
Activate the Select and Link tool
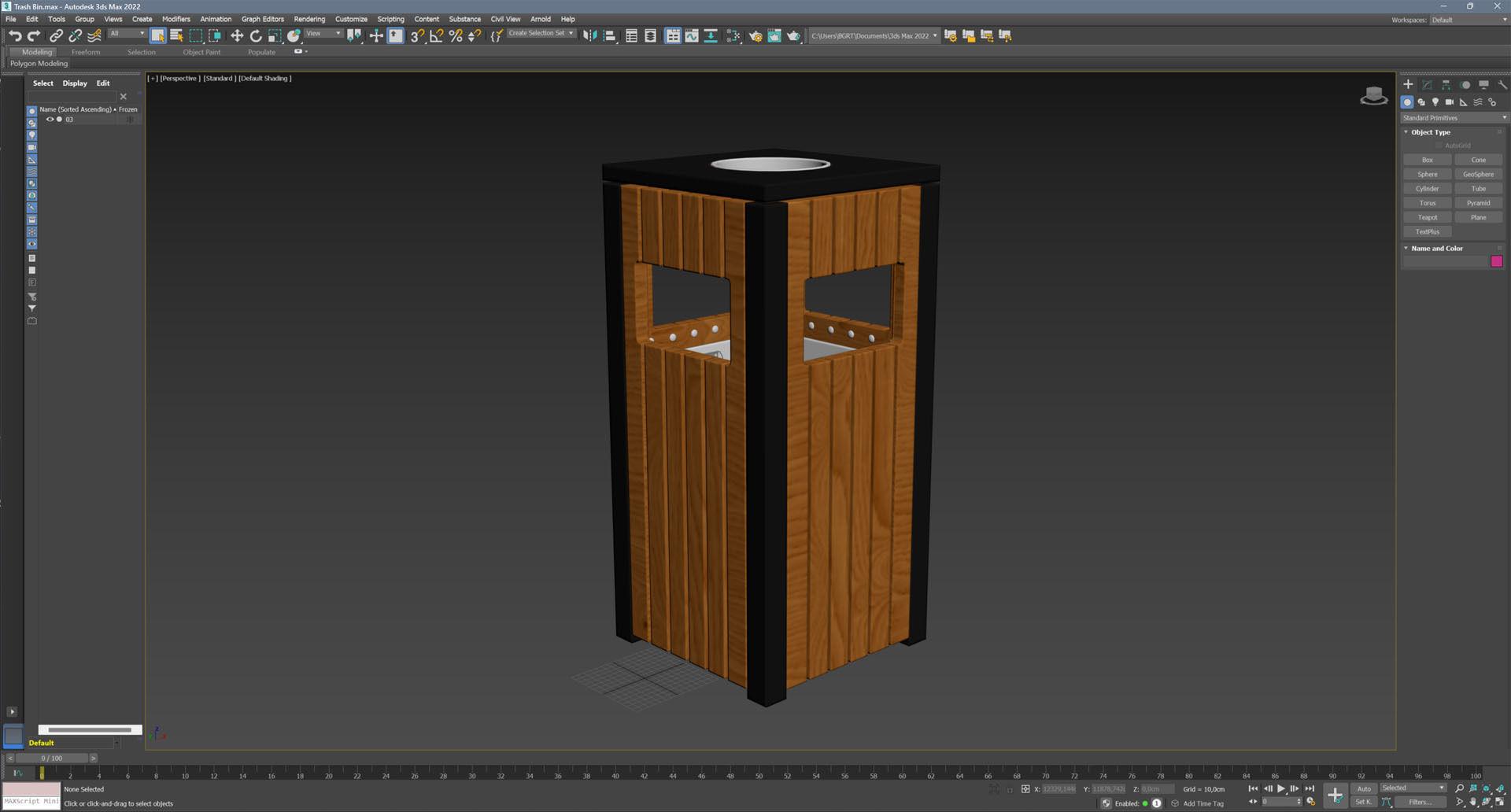(x=56, y=35)
